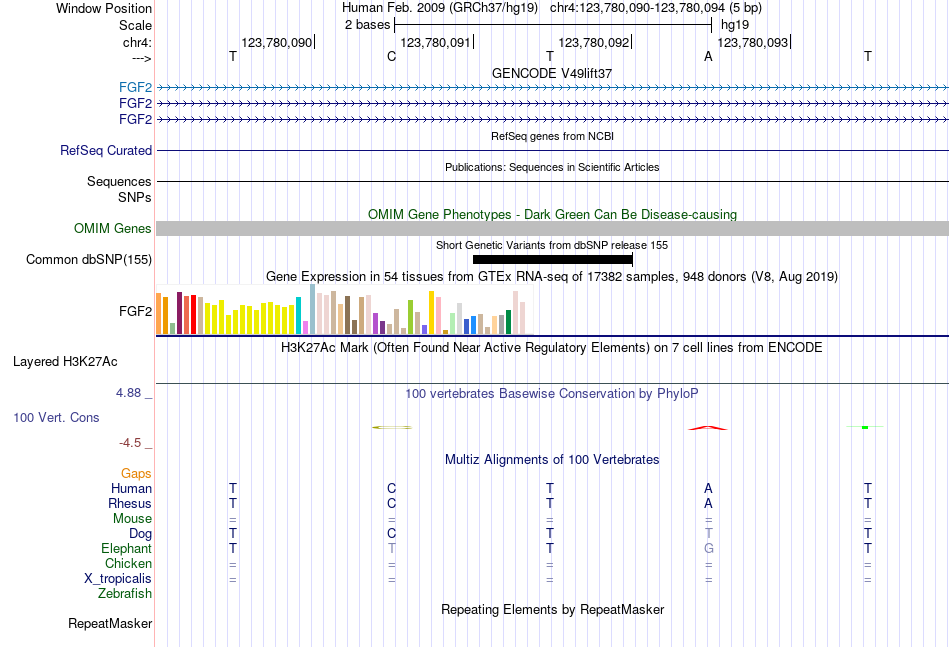This screenshot has width=950, height=647.
Task: Click position label 123,780,091 in the ruler
Action: click(435, 42)
